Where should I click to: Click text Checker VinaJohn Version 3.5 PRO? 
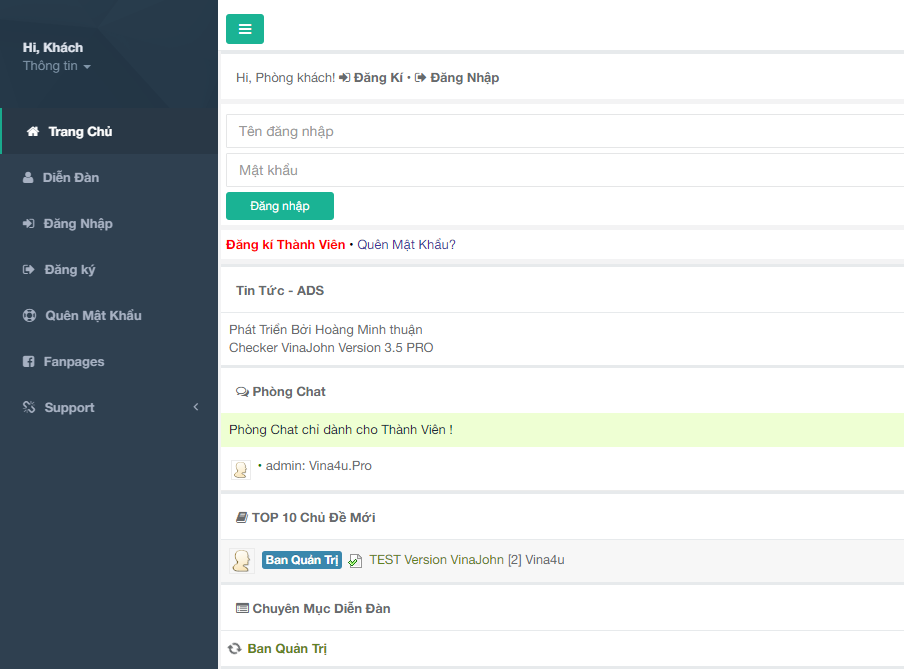pyautogui.click(x=331, y=348)
